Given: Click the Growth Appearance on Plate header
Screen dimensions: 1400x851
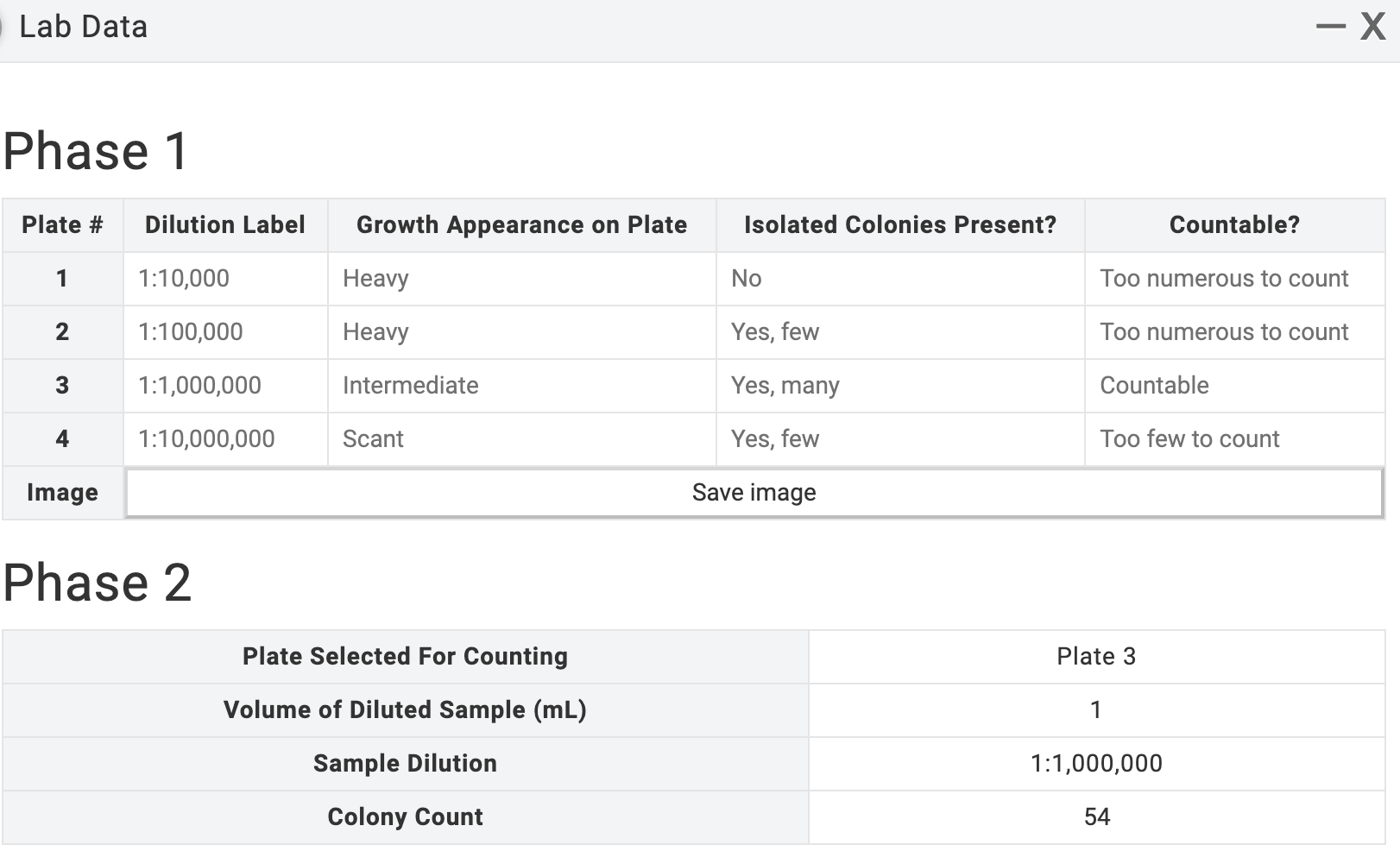Looking at the screenshot, I should tap(520, 224).
